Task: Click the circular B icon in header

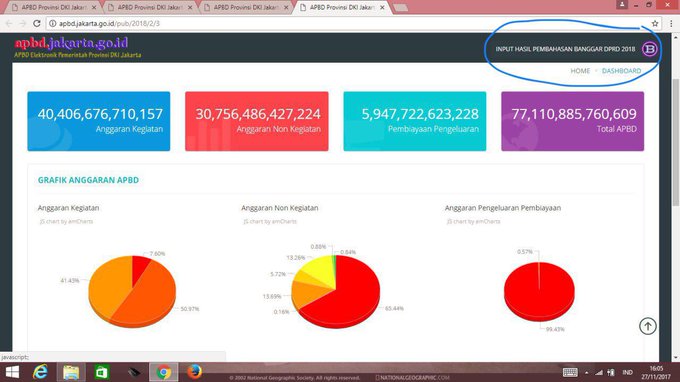Action: [649, 49]
